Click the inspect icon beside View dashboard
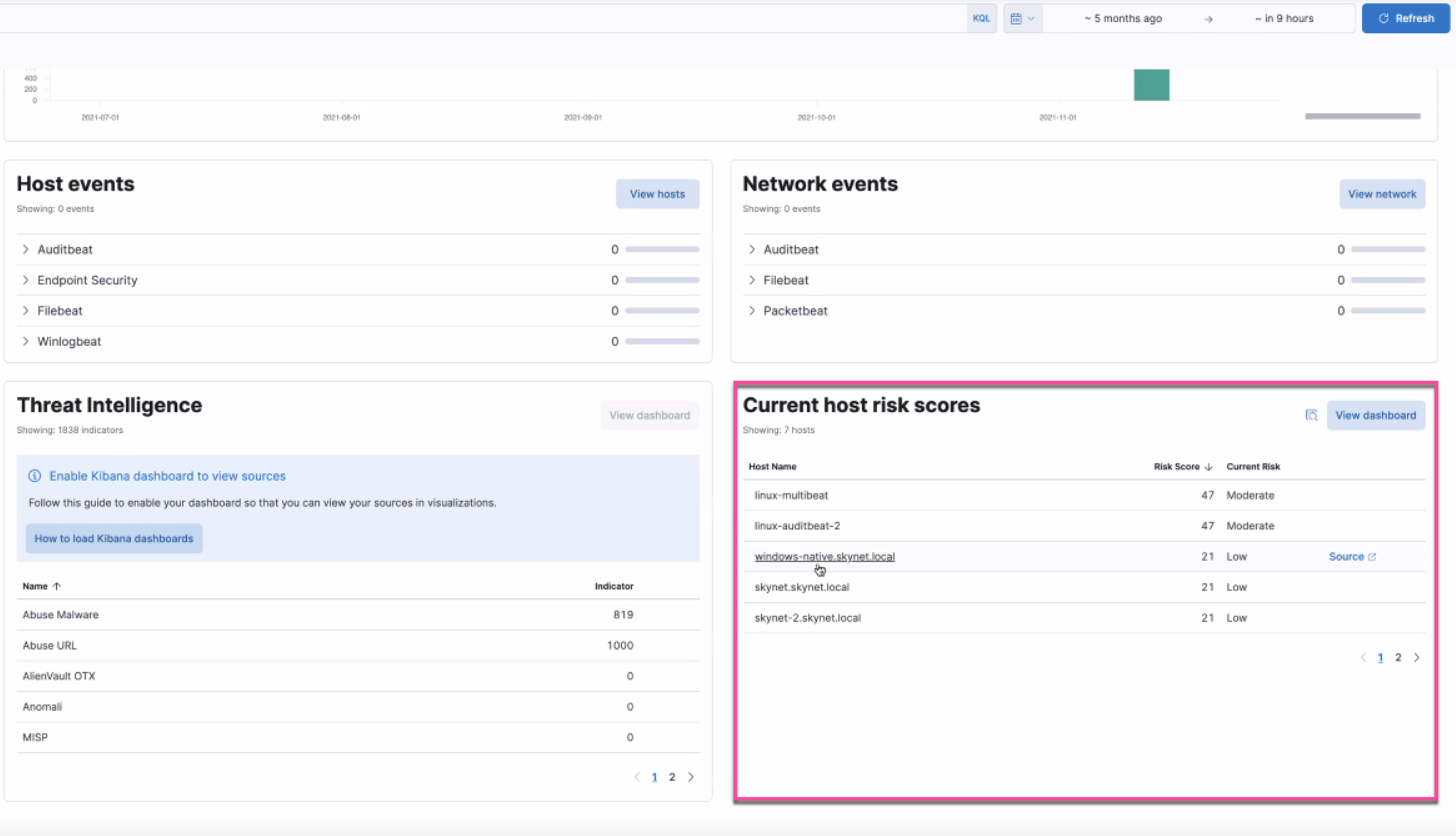 (1311, 415)
